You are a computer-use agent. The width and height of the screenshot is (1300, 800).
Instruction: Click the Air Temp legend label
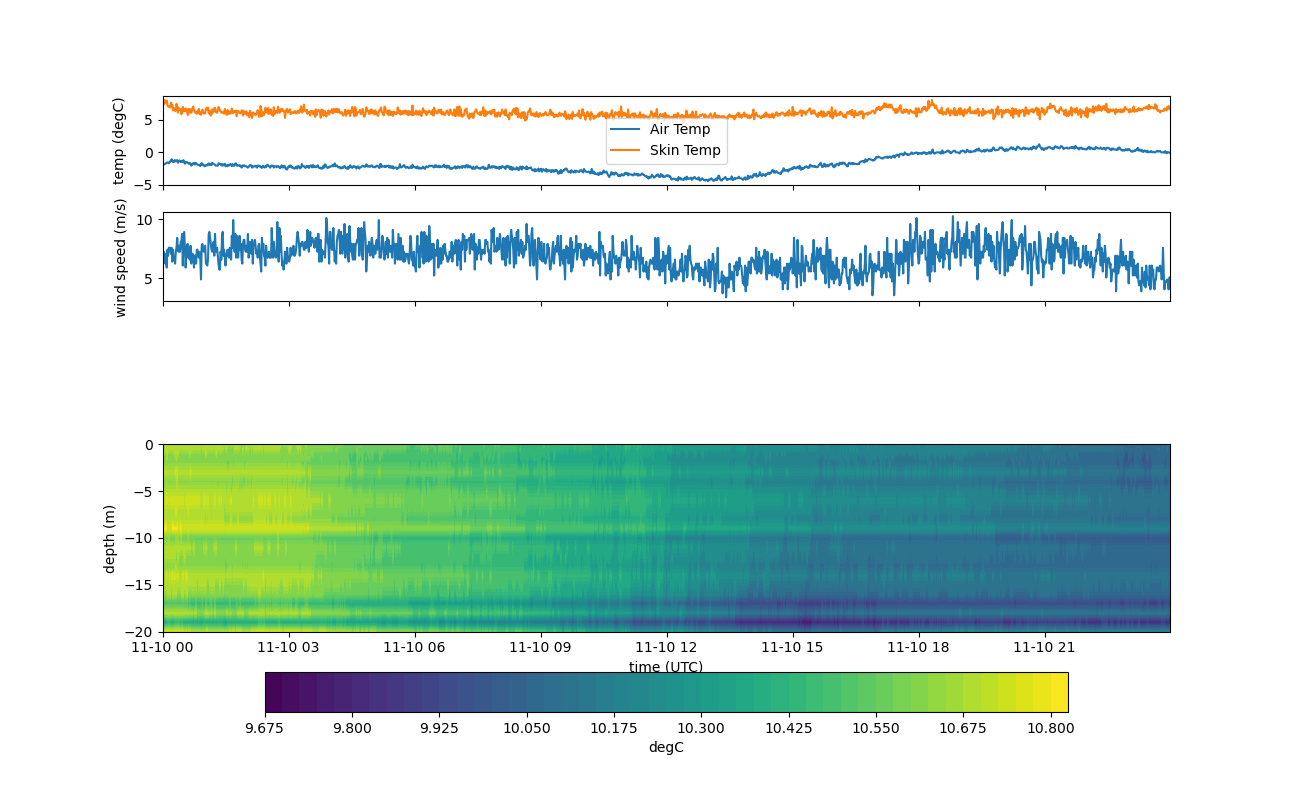pos(680,129)
